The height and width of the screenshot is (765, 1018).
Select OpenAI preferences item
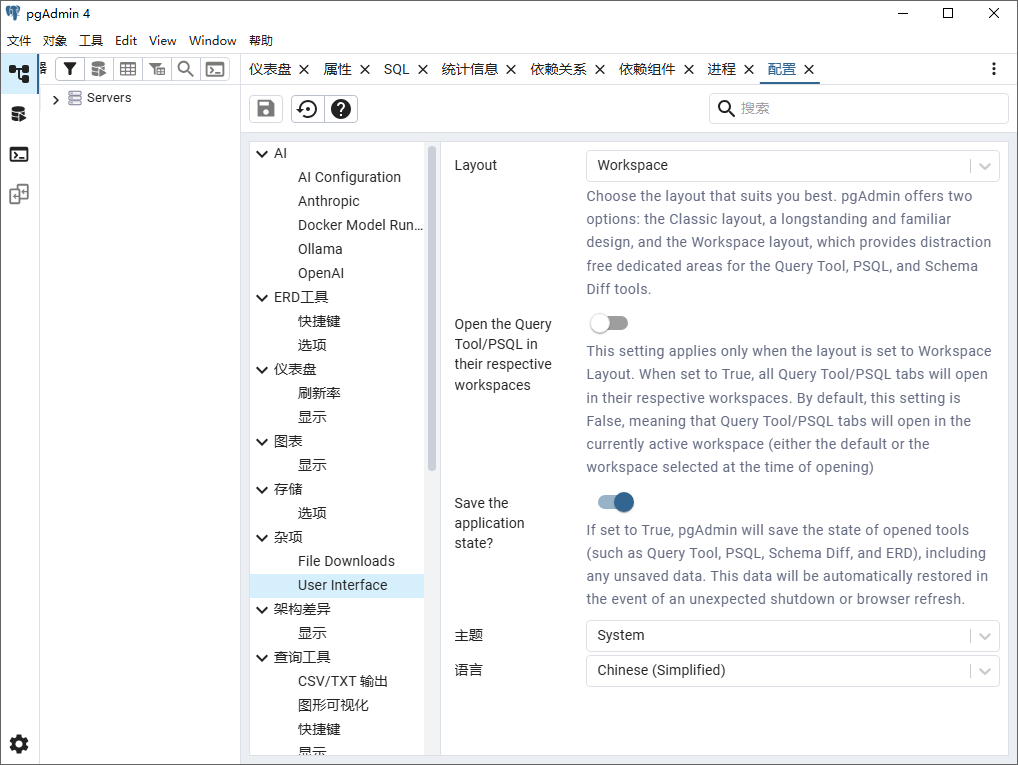[x=321, y=273]
